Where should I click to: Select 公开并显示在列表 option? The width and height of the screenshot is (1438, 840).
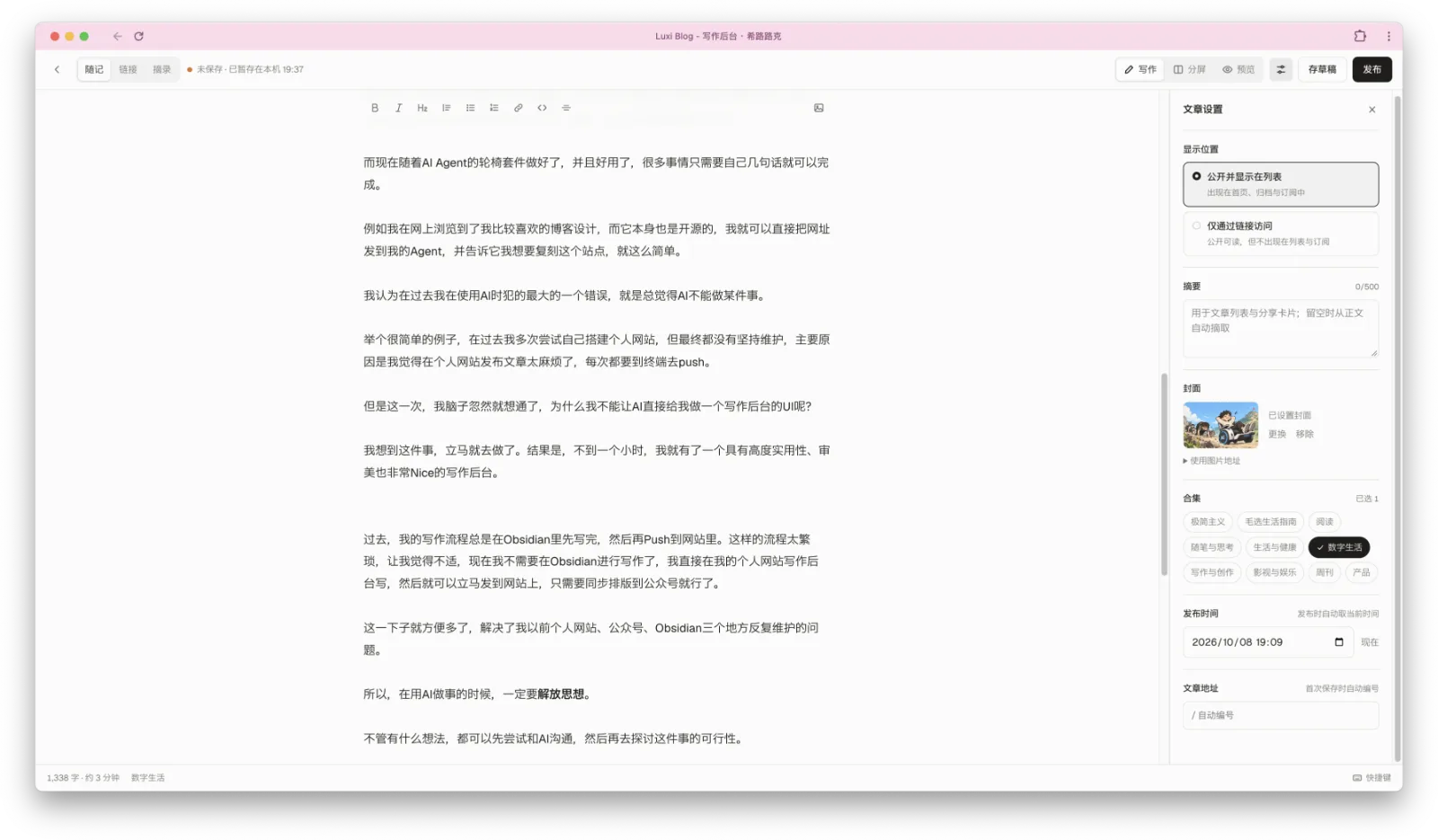pos(1280,184)
